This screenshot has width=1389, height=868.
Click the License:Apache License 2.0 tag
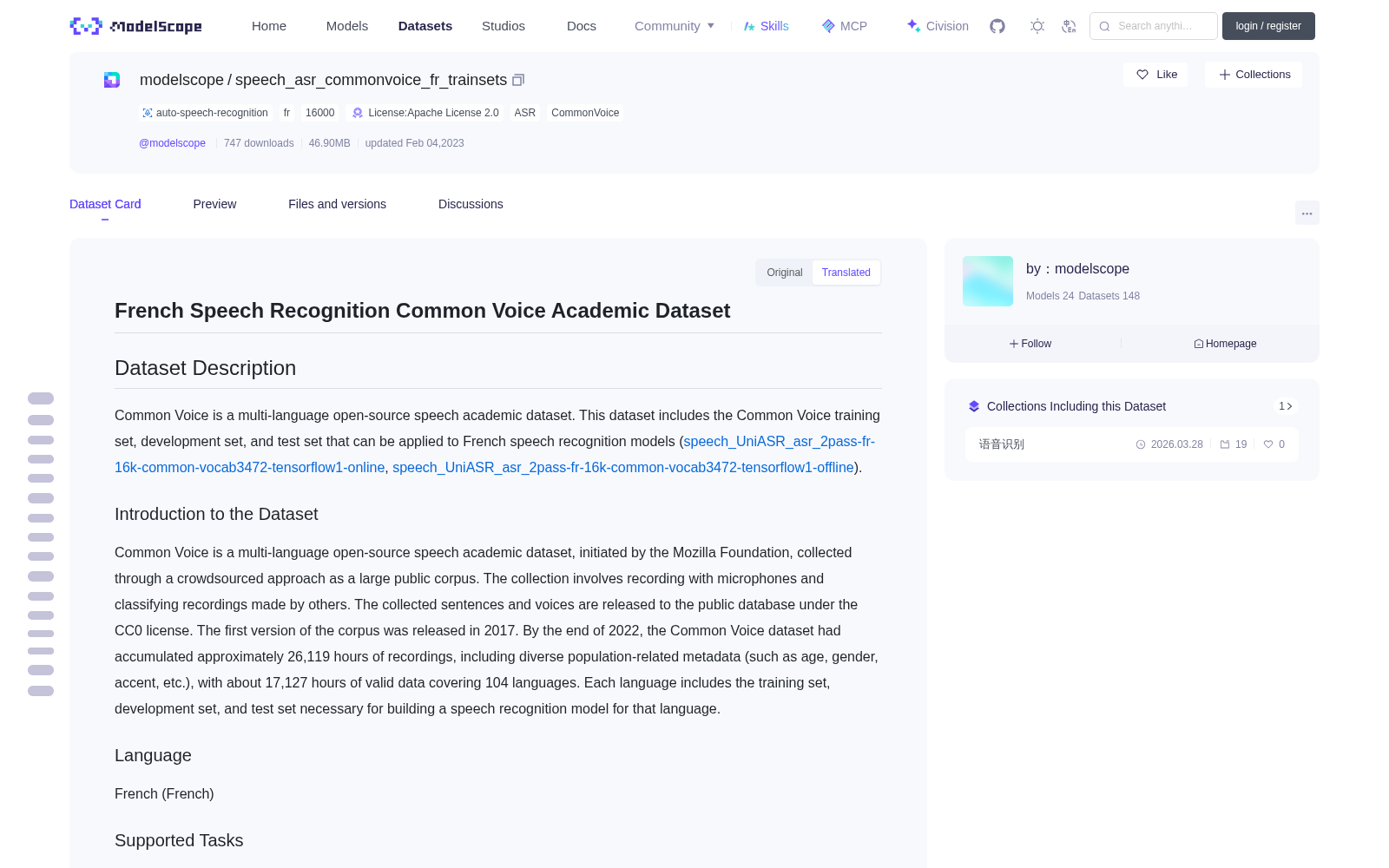pyautogui.click(x=425, y=113)
